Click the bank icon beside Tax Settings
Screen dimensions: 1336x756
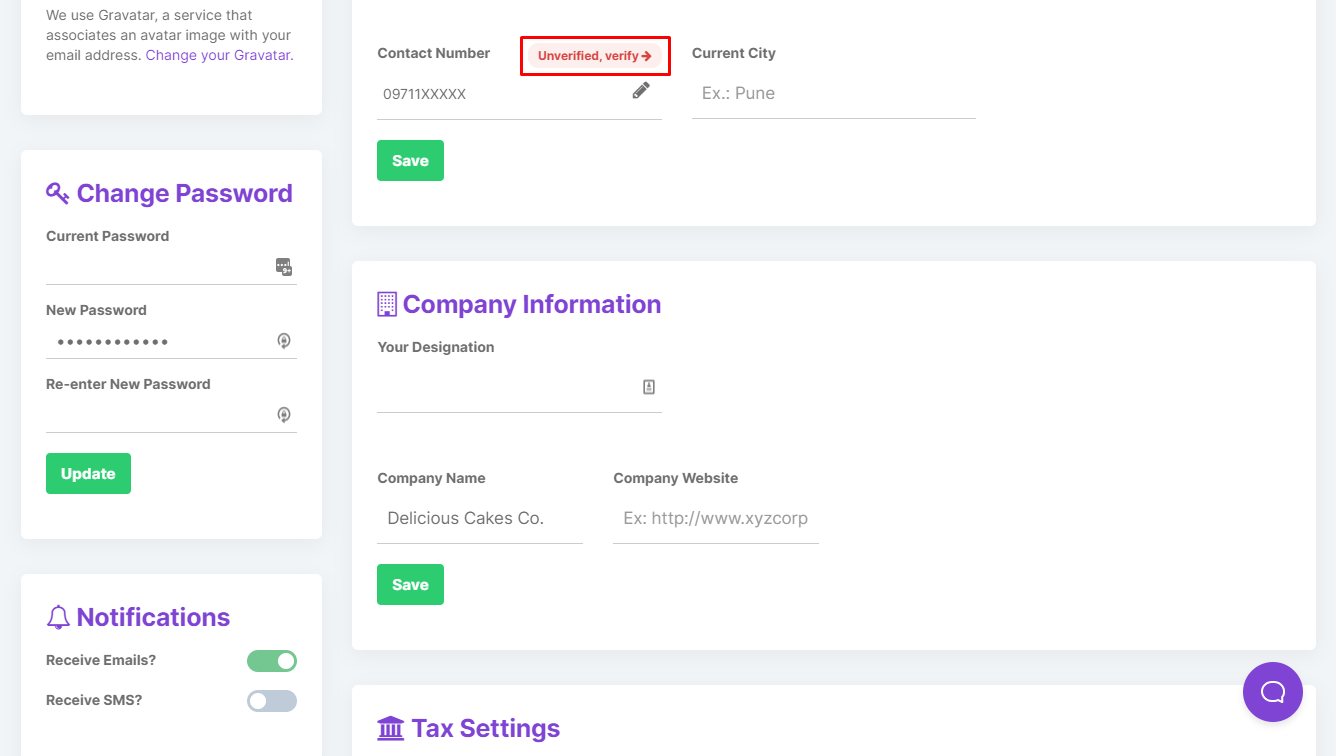coord(390,728)
